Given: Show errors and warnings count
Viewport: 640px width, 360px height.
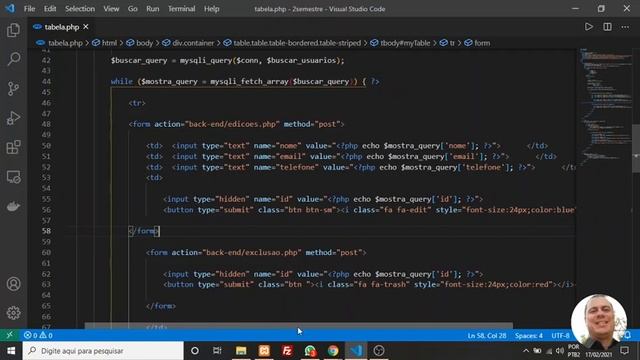Looking at the screenshot, I should pos(38,335).
